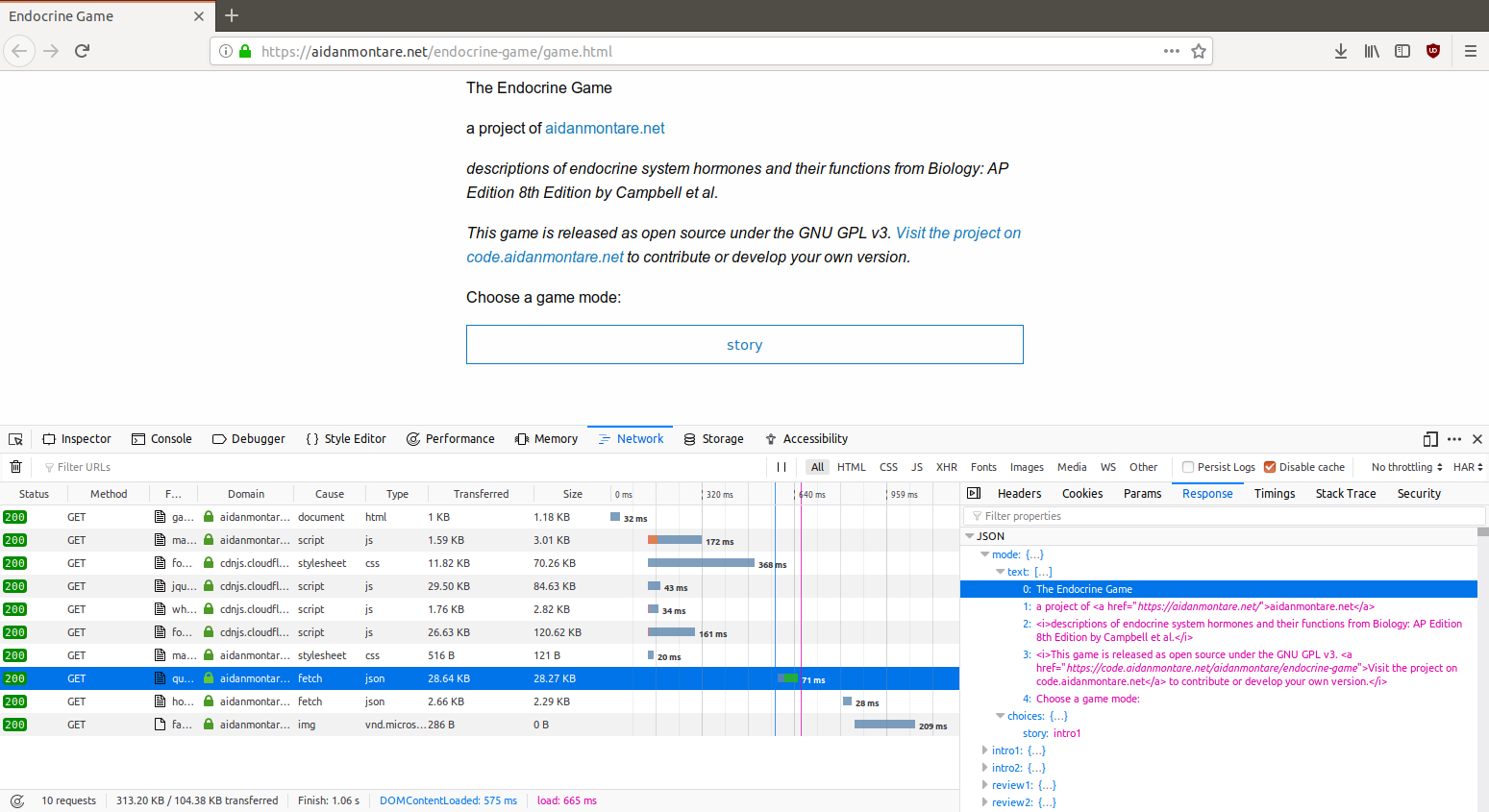Viewport: 1489px width, 812px height.
Task: Open the DevTools more options menu
Action: [1454, 439]
